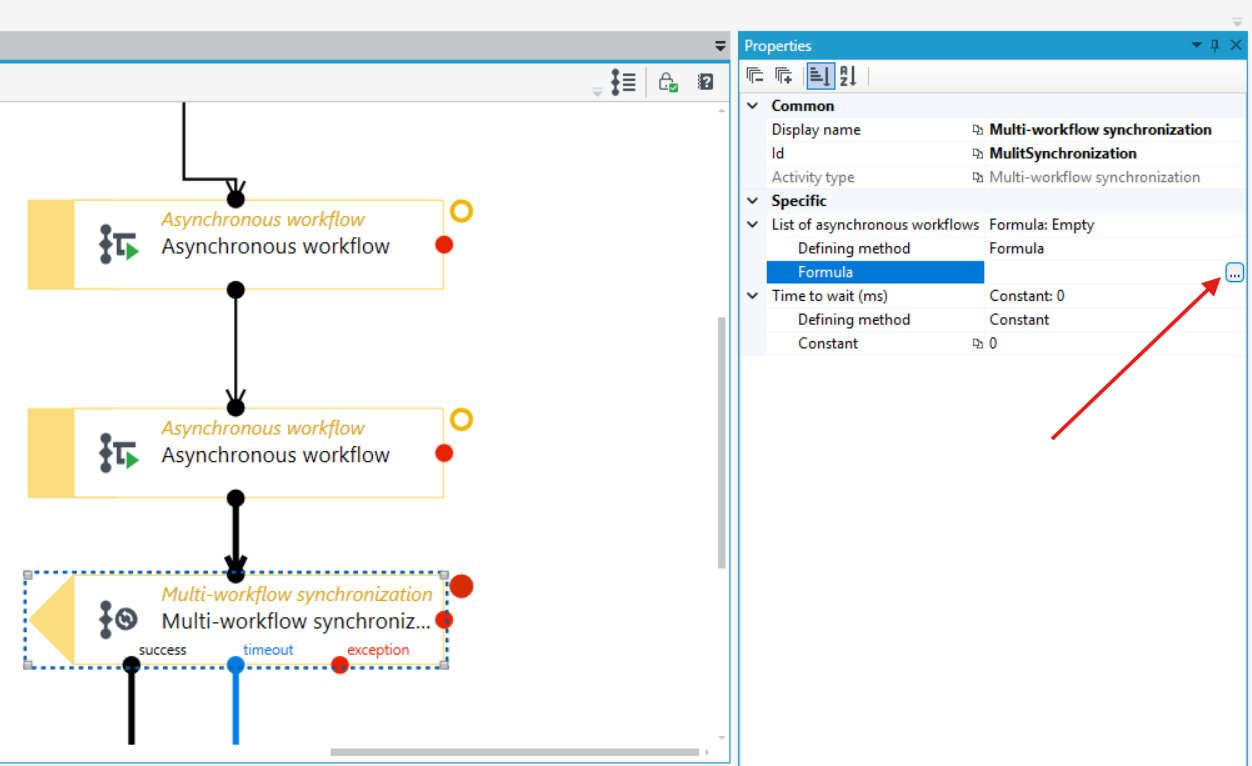Viewport: 1252px width, 766px height.
Task: Open the document tab list dropdown
Action: [x=720, y=46]
